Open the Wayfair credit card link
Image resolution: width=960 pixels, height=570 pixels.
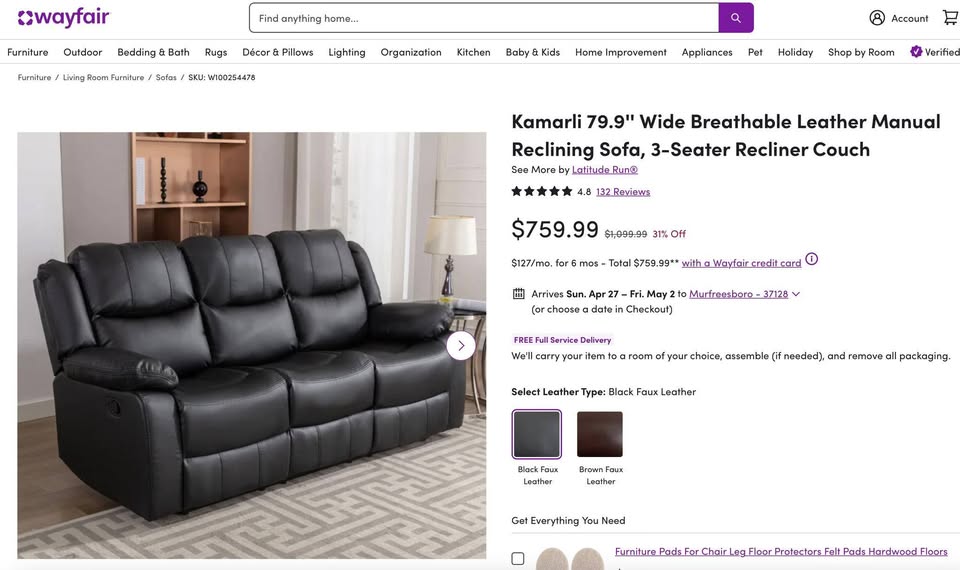(x=741, y=263)
